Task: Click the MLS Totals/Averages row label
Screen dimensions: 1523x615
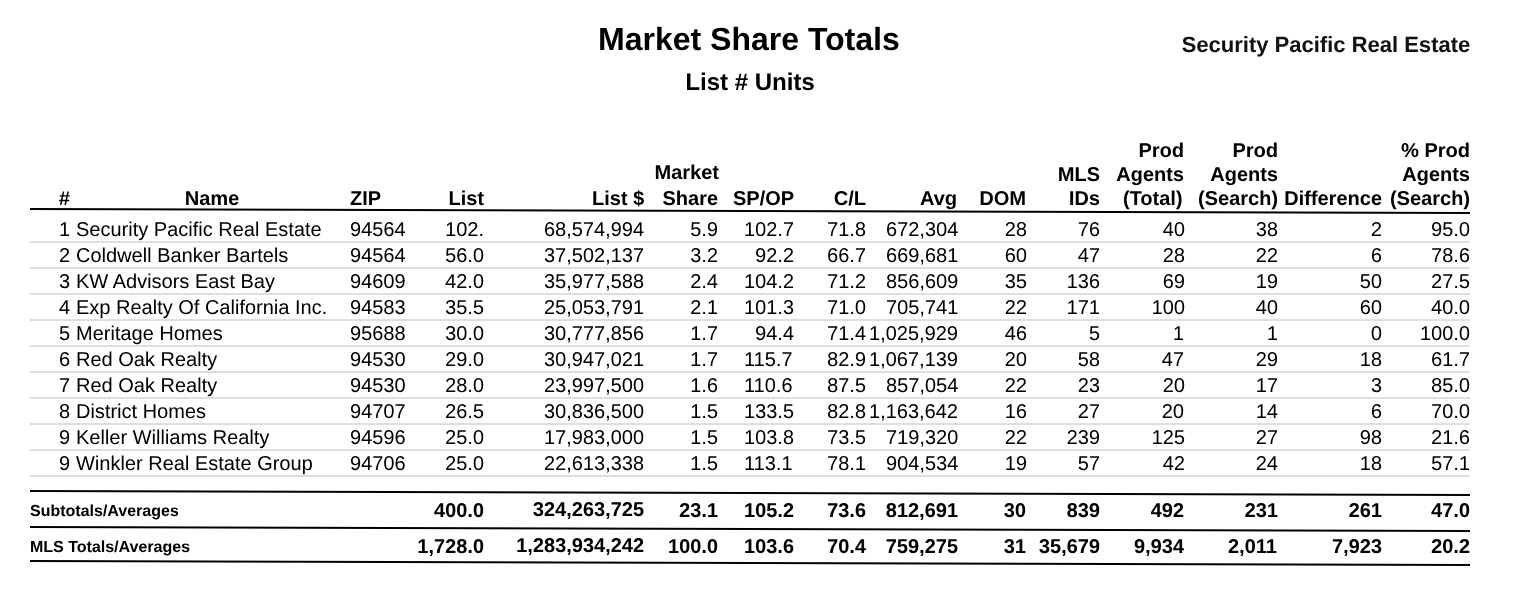Action: pos(110,547)
